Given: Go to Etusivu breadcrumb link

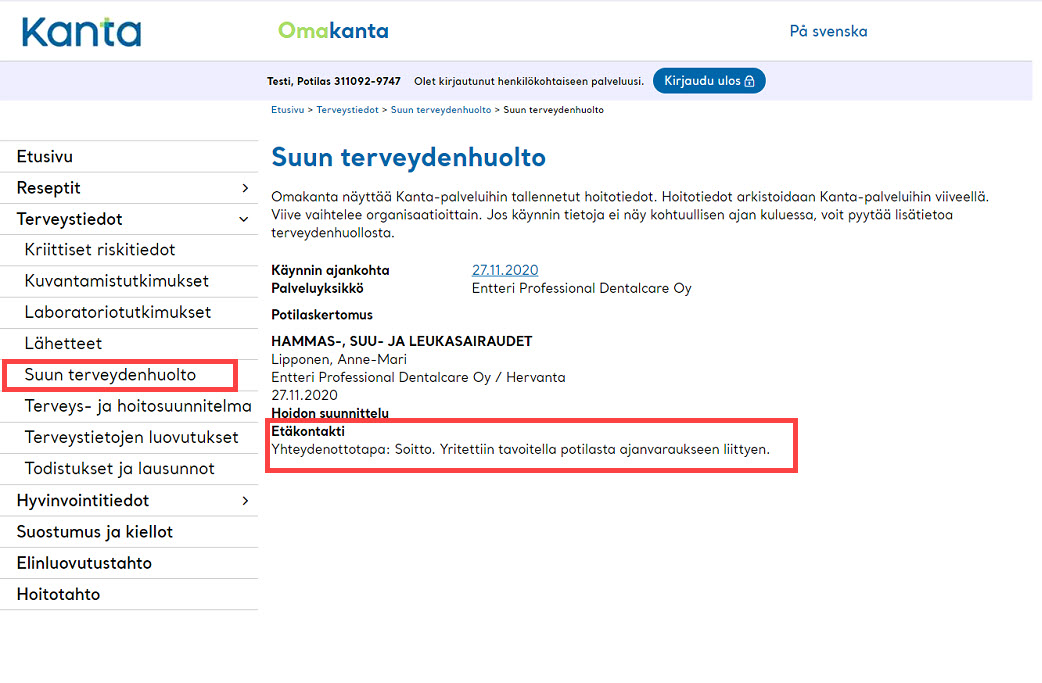Looking at the screenshot, I should (x=287, y=110).
